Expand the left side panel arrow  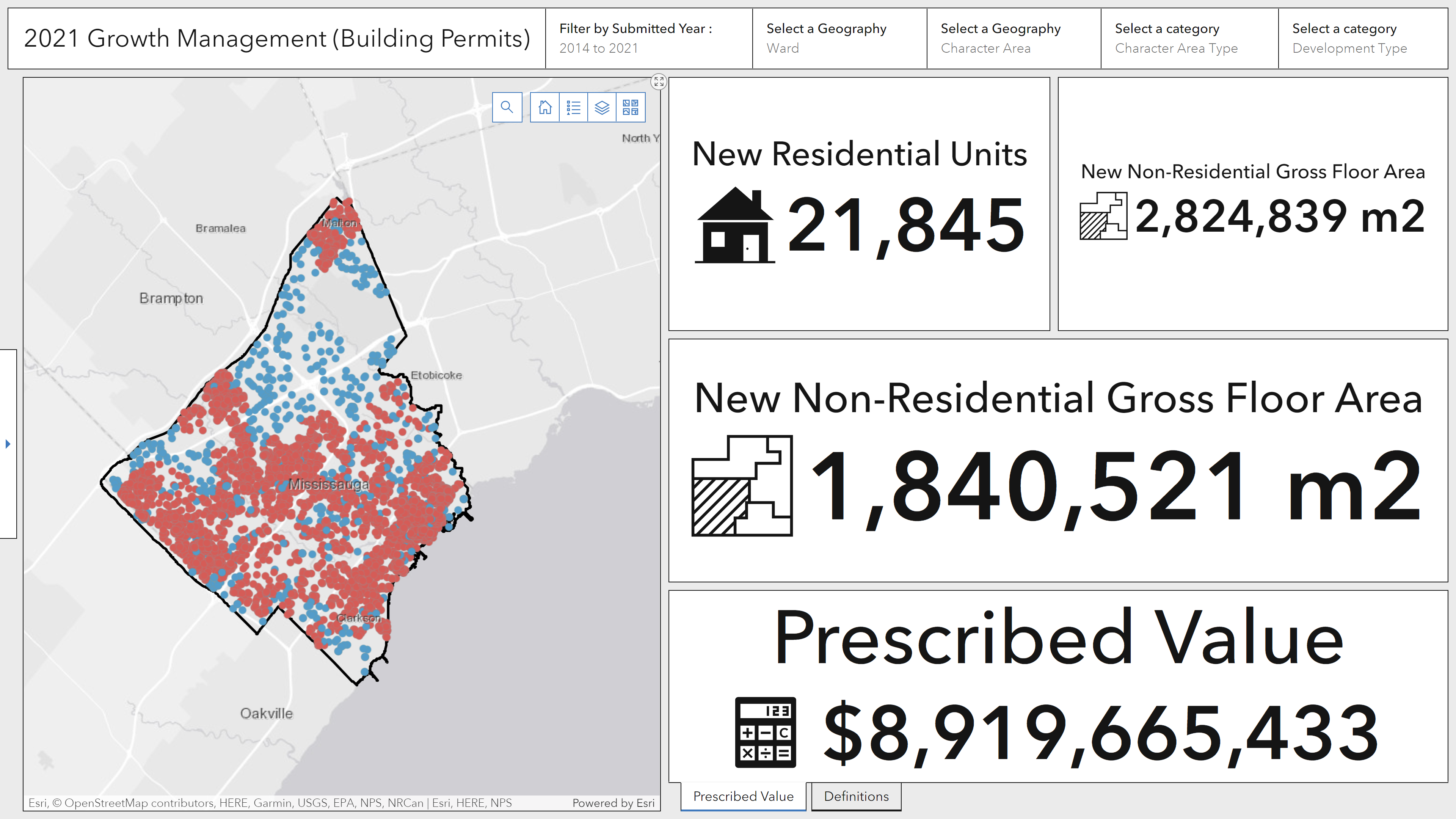point(8,444)
